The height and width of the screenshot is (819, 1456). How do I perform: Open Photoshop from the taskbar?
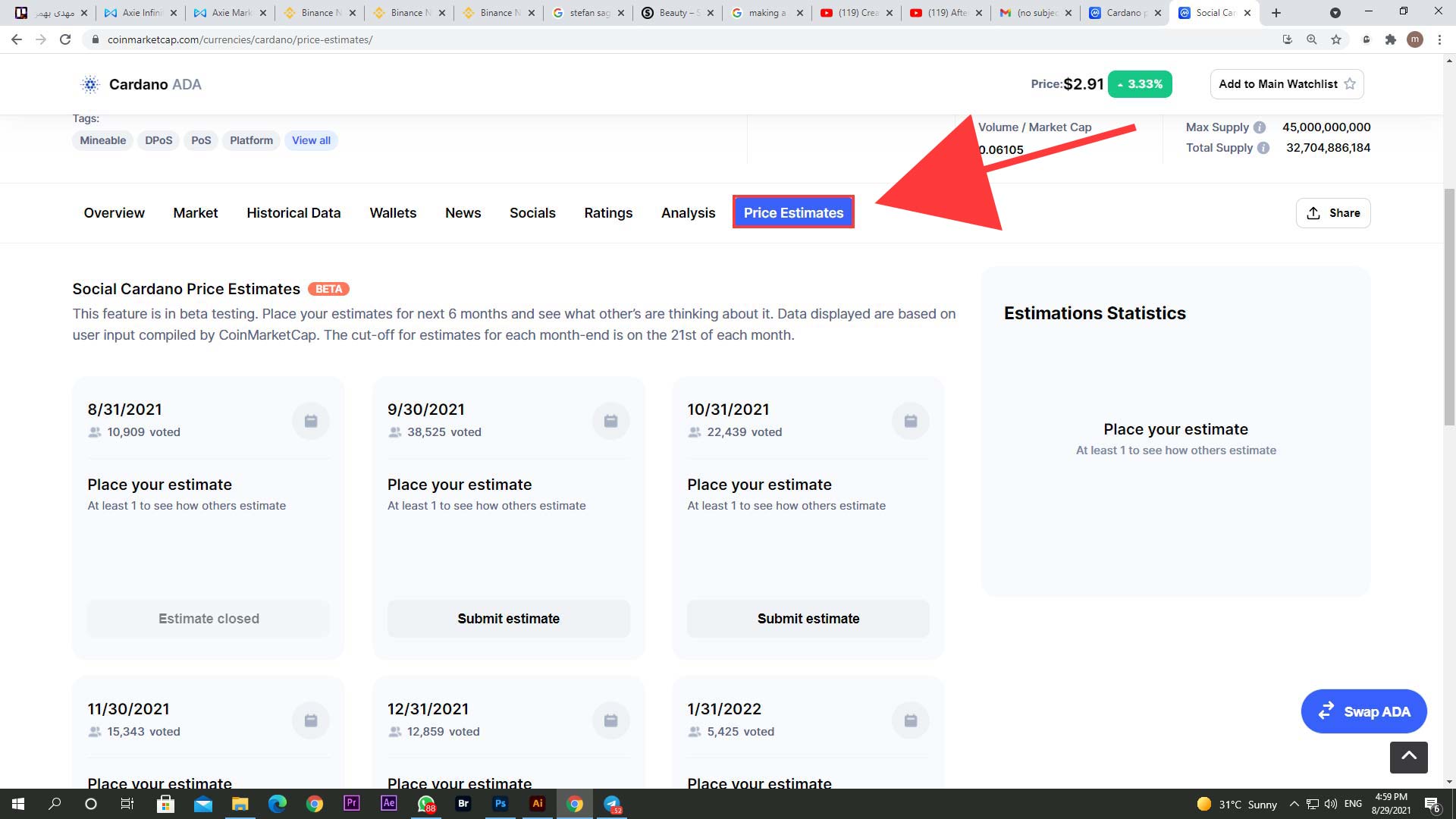[500, 804]
